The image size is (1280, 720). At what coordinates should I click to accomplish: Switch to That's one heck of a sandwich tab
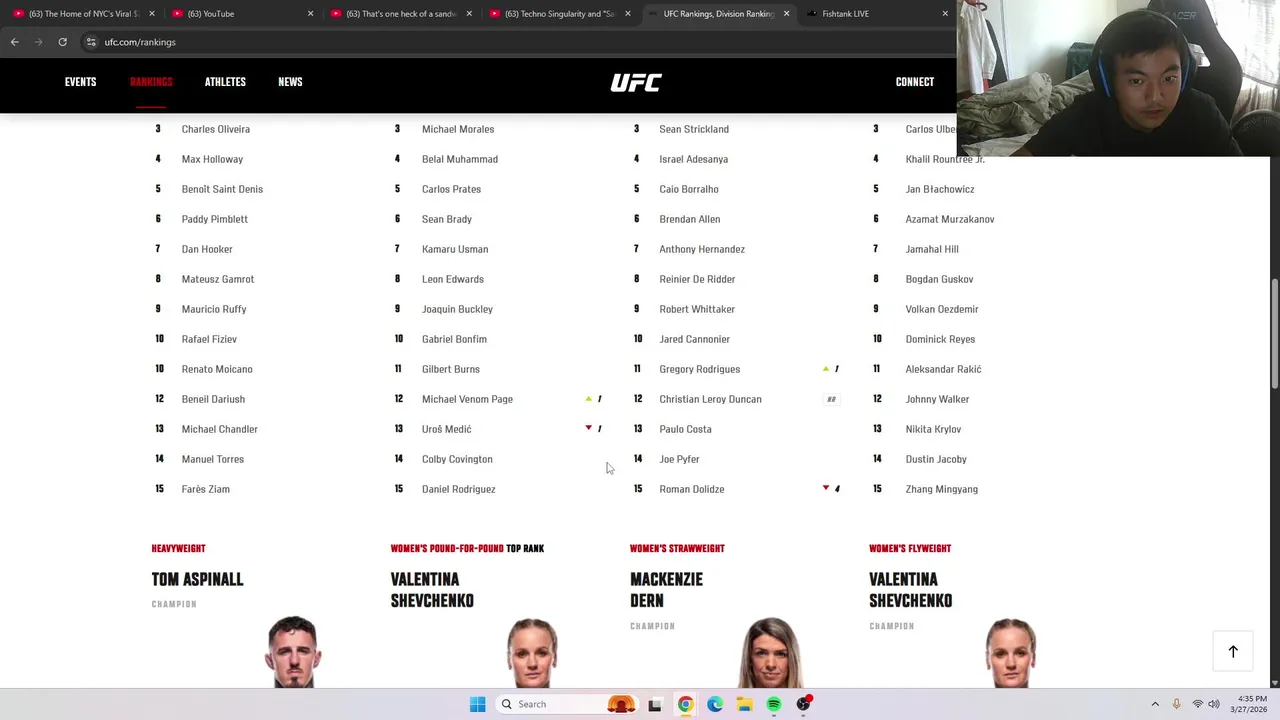point(400,14)
